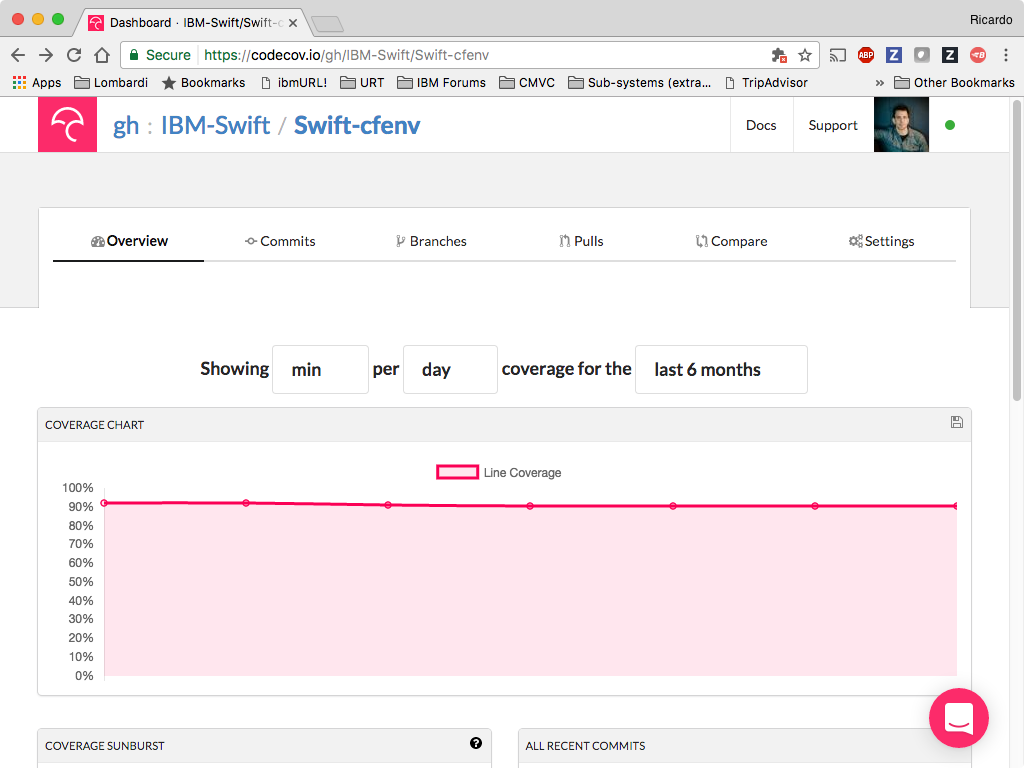Click the user avatar photo
1024x768 pixels.
901,125
